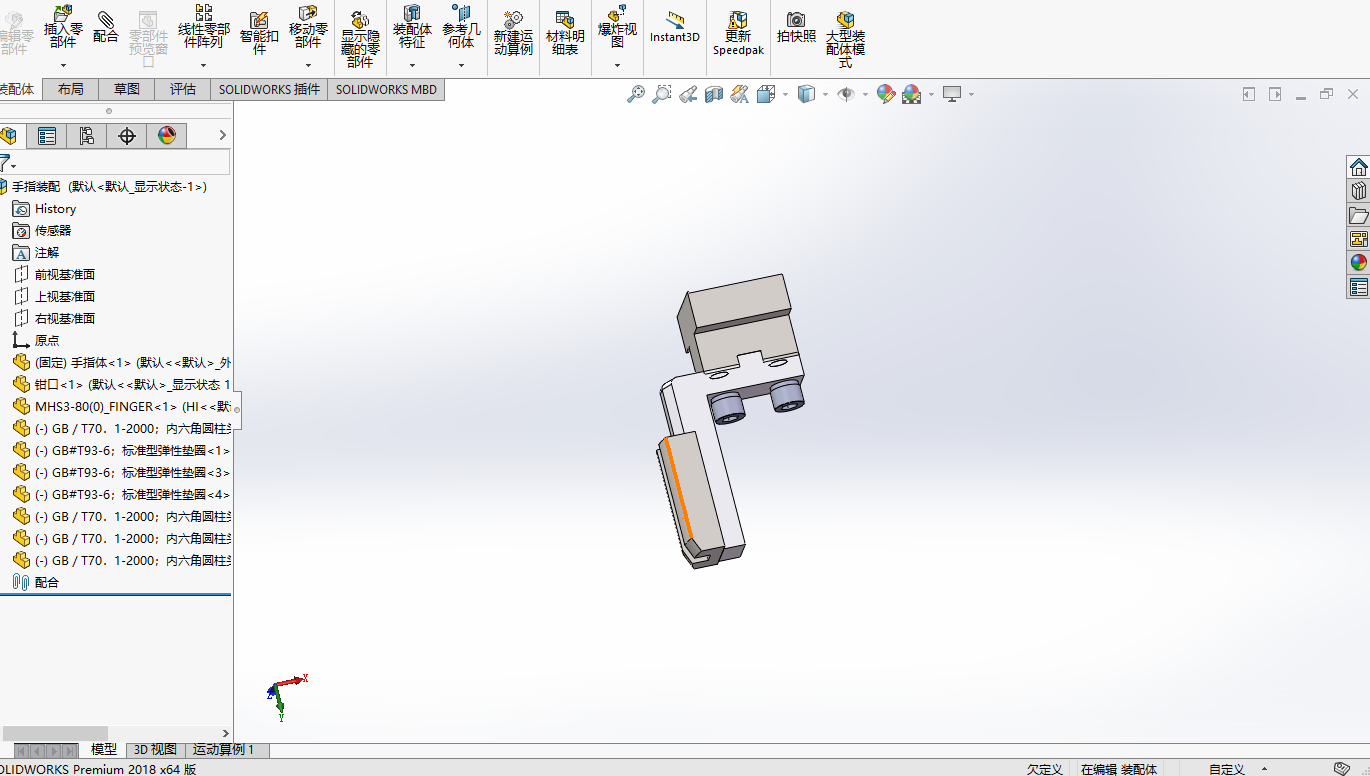Open dropdown under Insert Components (插入零部件)

63,65
